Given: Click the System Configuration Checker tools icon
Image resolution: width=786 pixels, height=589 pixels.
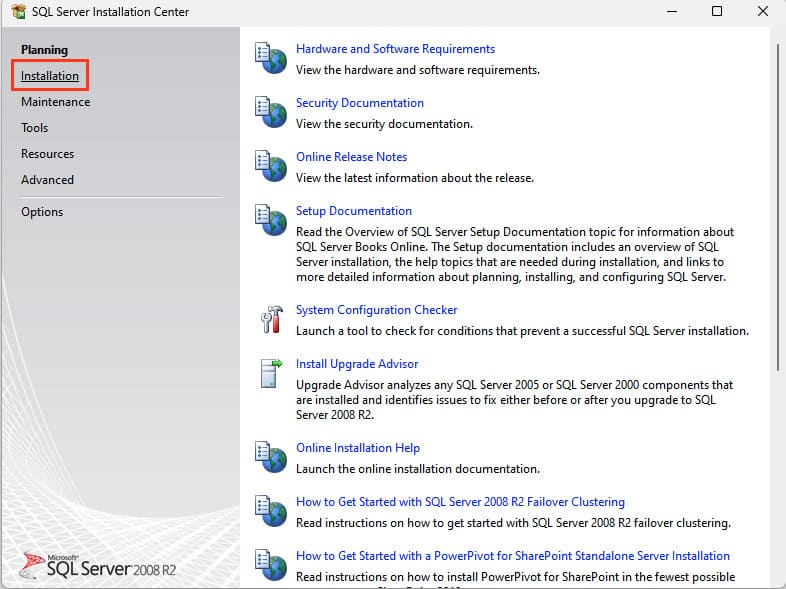Looking at the screenshot, I should coord(270,320).
